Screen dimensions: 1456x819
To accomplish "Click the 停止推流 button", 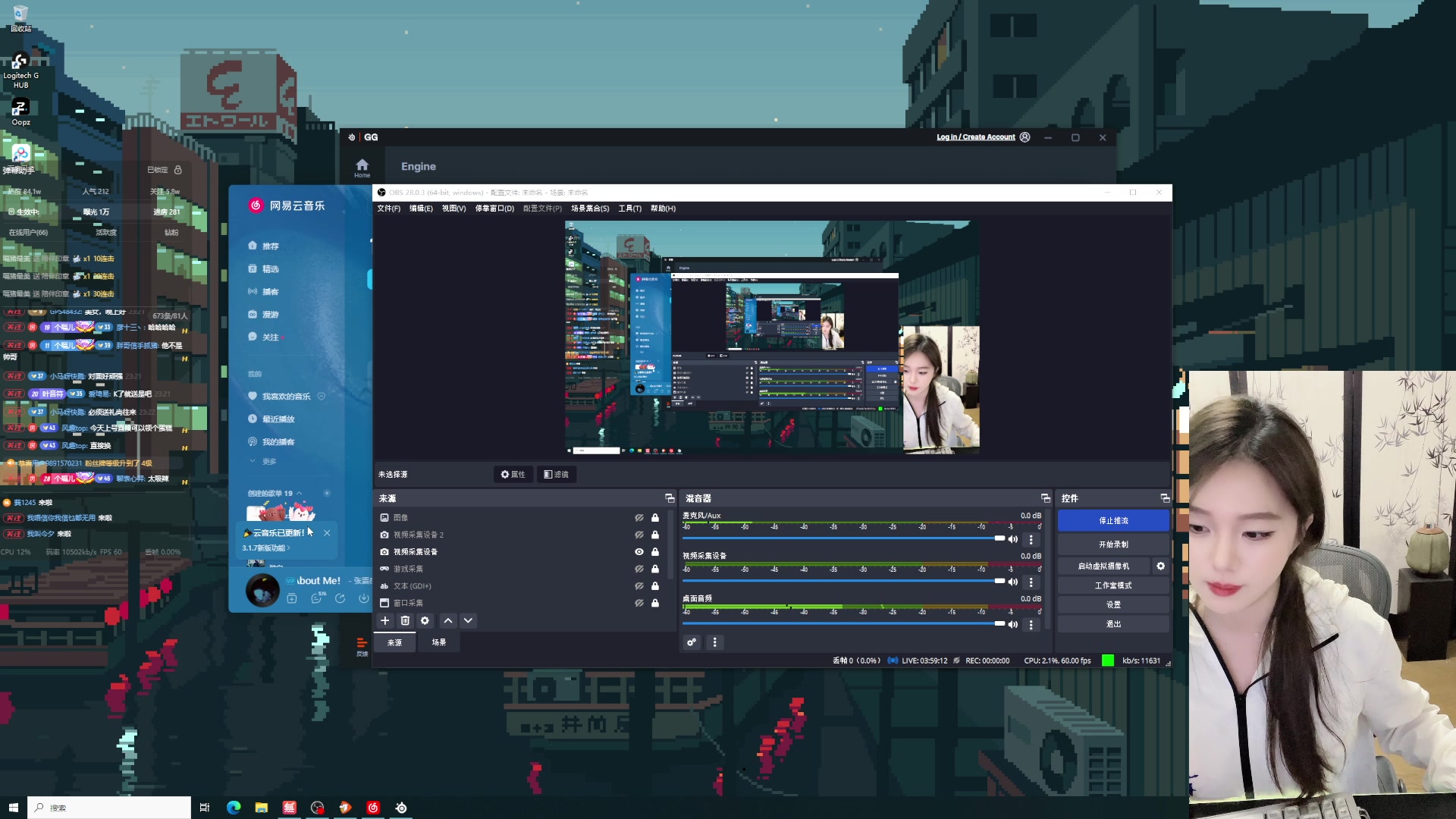I will pyautogui.click(x=1113, y=521).
